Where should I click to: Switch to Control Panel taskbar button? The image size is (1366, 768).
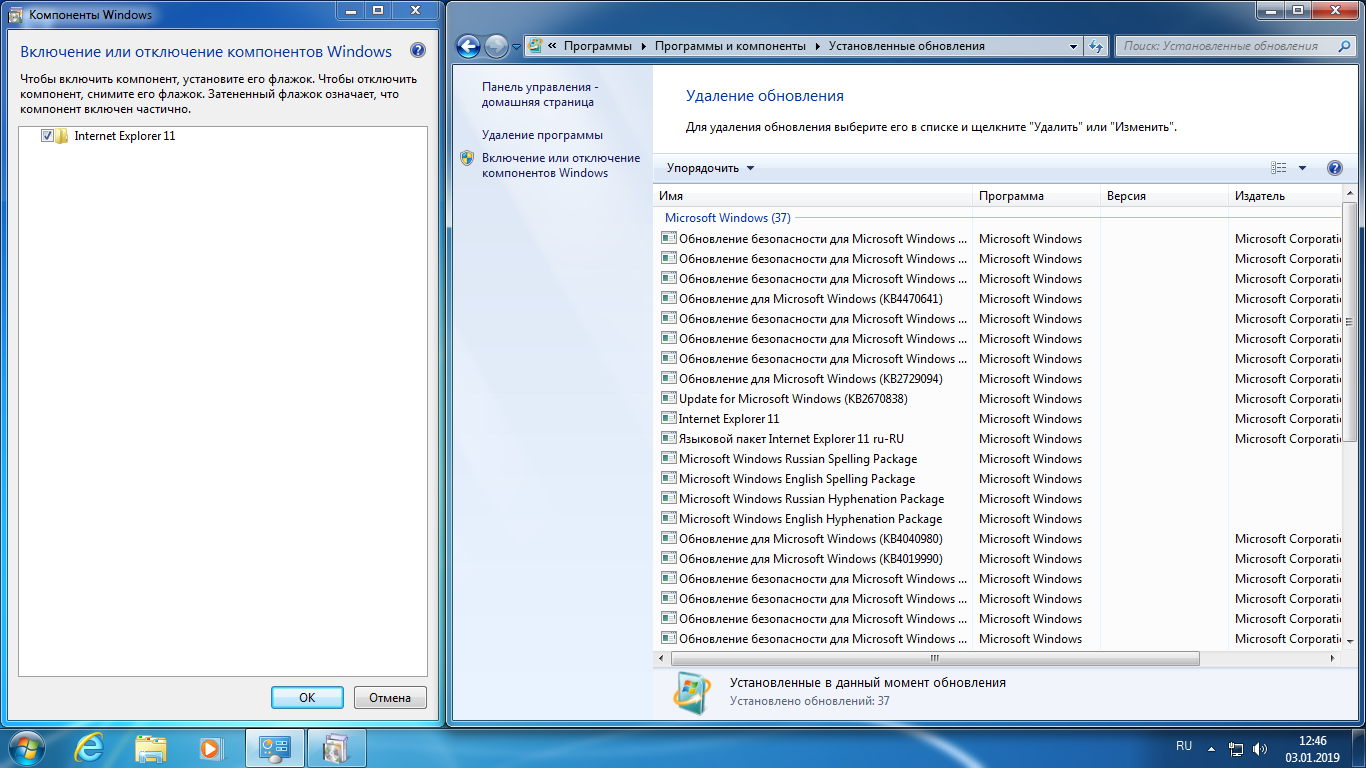pyautogui.click(x=275, y=747)
